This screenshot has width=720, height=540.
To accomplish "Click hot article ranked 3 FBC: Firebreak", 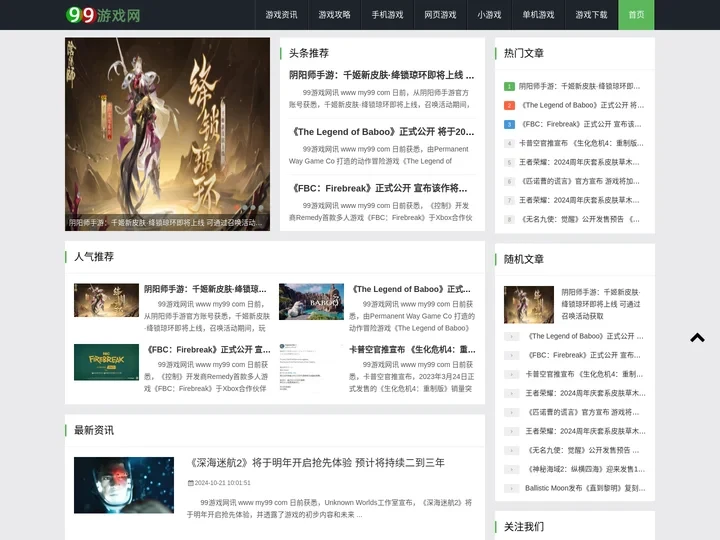I will pyautogui.click(x=580, y=124).
